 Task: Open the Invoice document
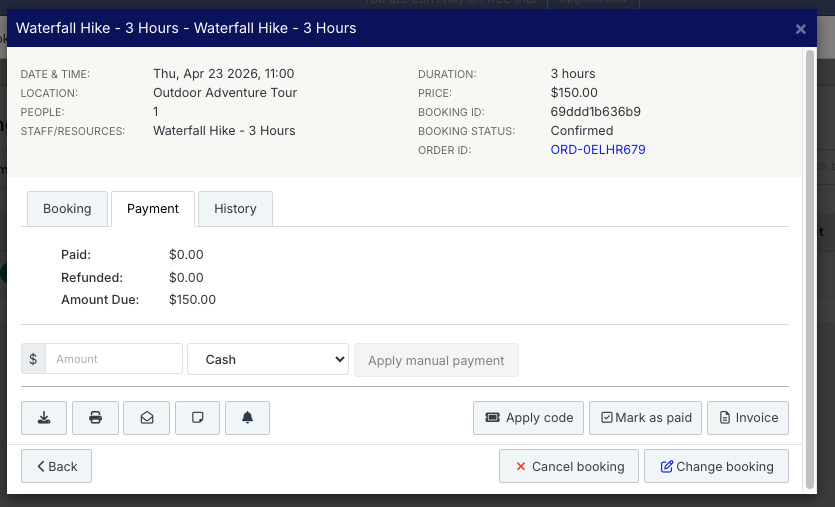(x=747, y=418)
